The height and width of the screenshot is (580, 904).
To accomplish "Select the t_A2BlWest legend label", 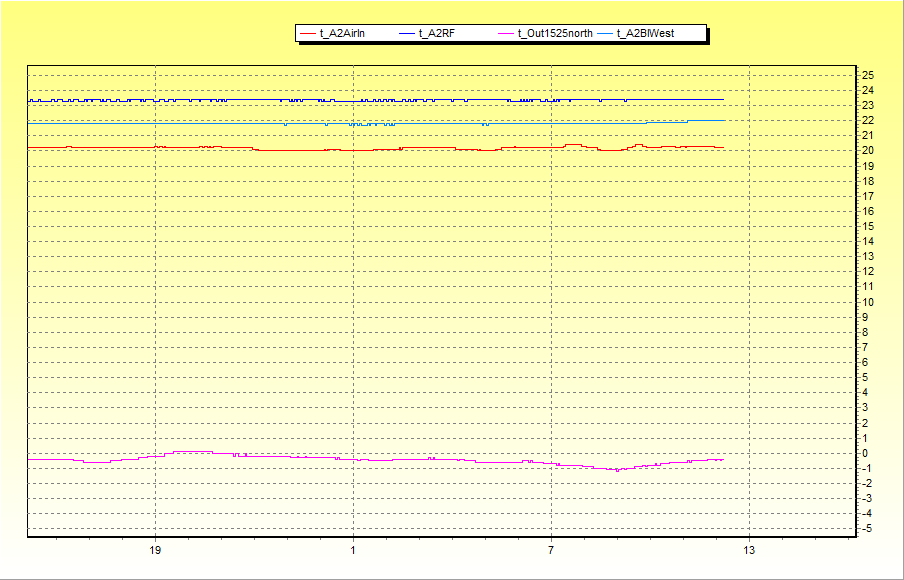I will click(645, 34).
